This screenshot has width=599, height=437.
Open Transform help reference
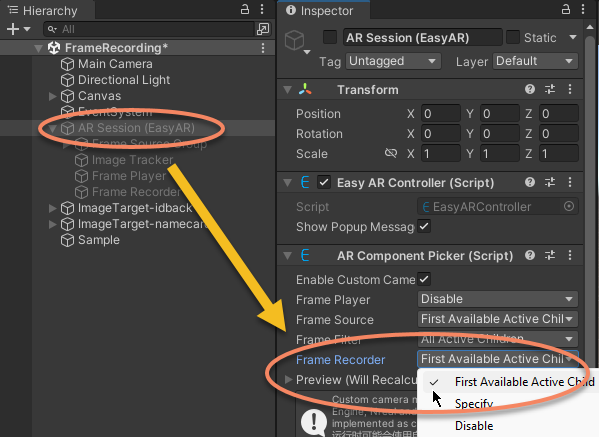pos(530,89)
